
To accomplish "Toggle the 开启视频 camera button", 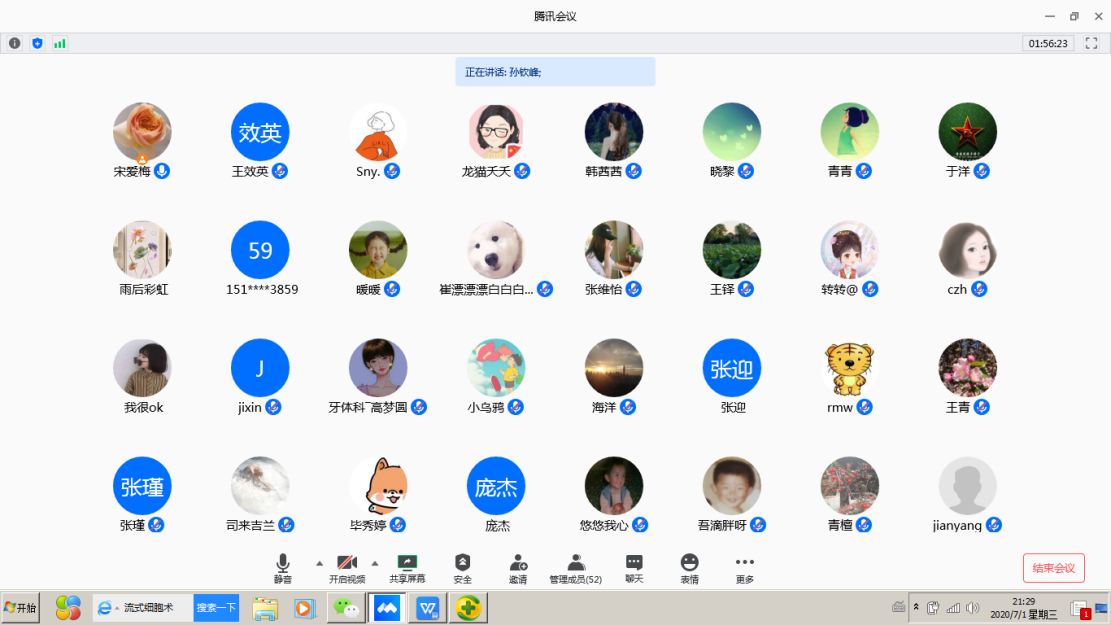I will [347, 568].
